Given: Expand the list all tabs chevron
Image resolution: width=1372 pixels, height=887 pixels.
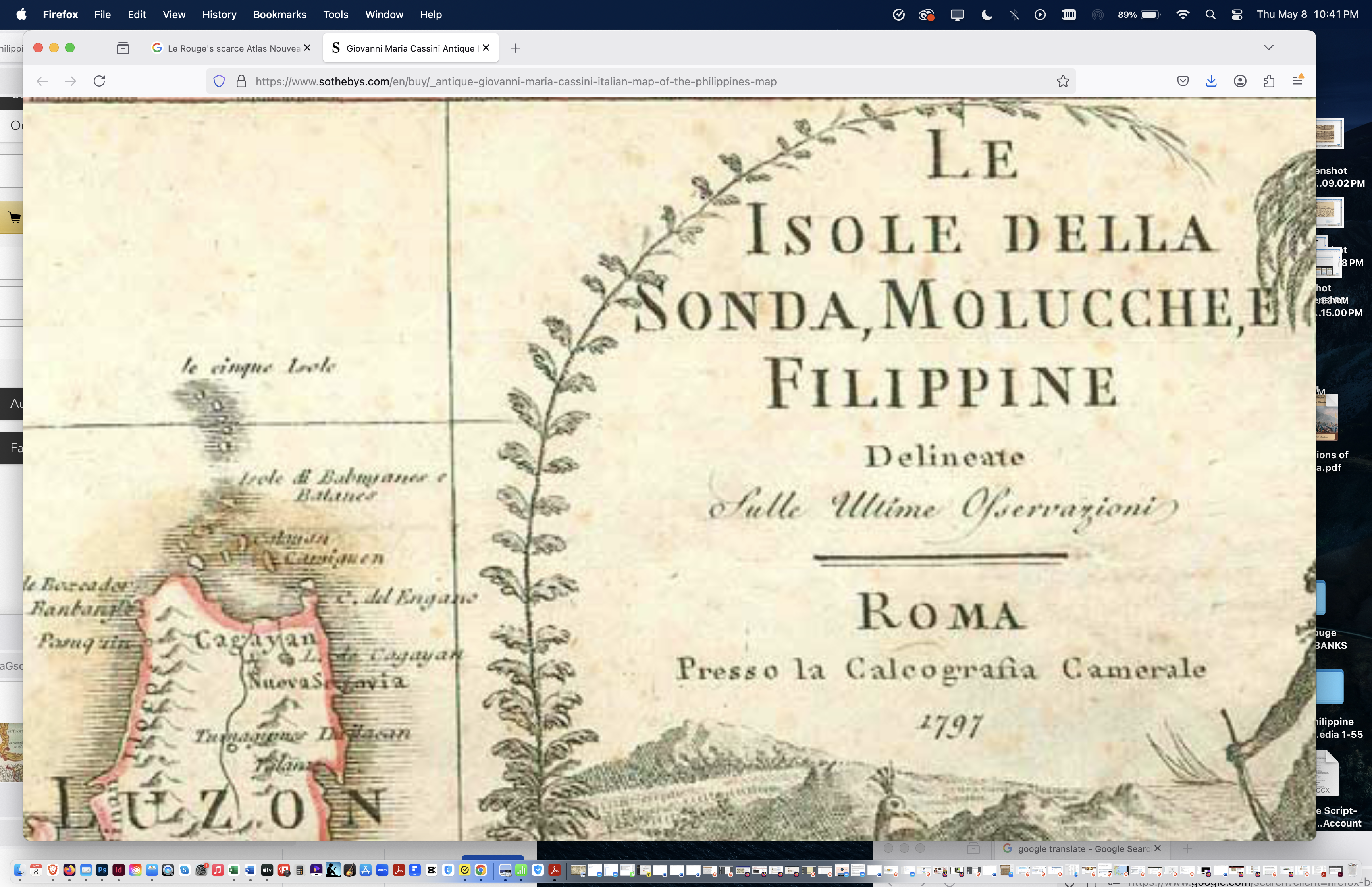Looking at the screenshot, I should (x=1268, y=47).
